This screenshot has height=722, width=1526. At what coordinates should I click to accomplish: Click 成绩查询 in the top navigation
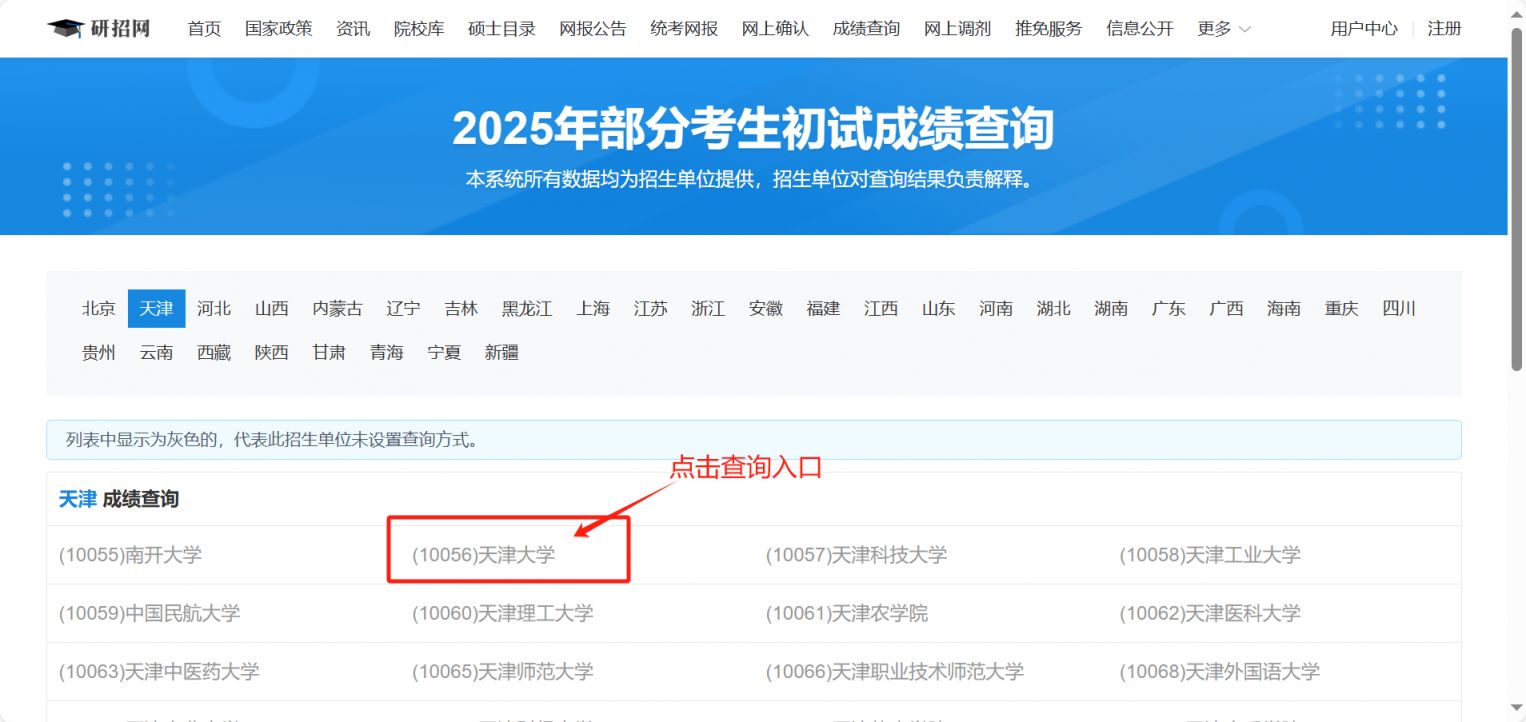click(866, 29)
